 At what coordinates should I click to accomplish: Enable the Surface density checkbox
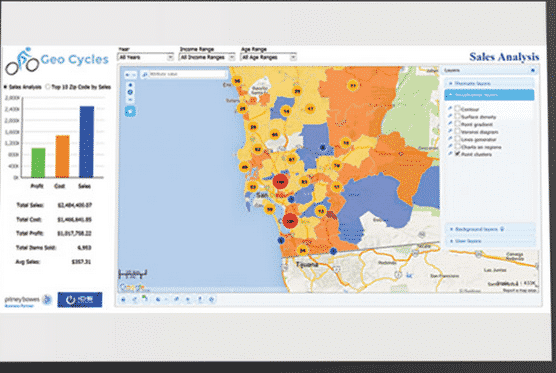(x=458, y=116)
